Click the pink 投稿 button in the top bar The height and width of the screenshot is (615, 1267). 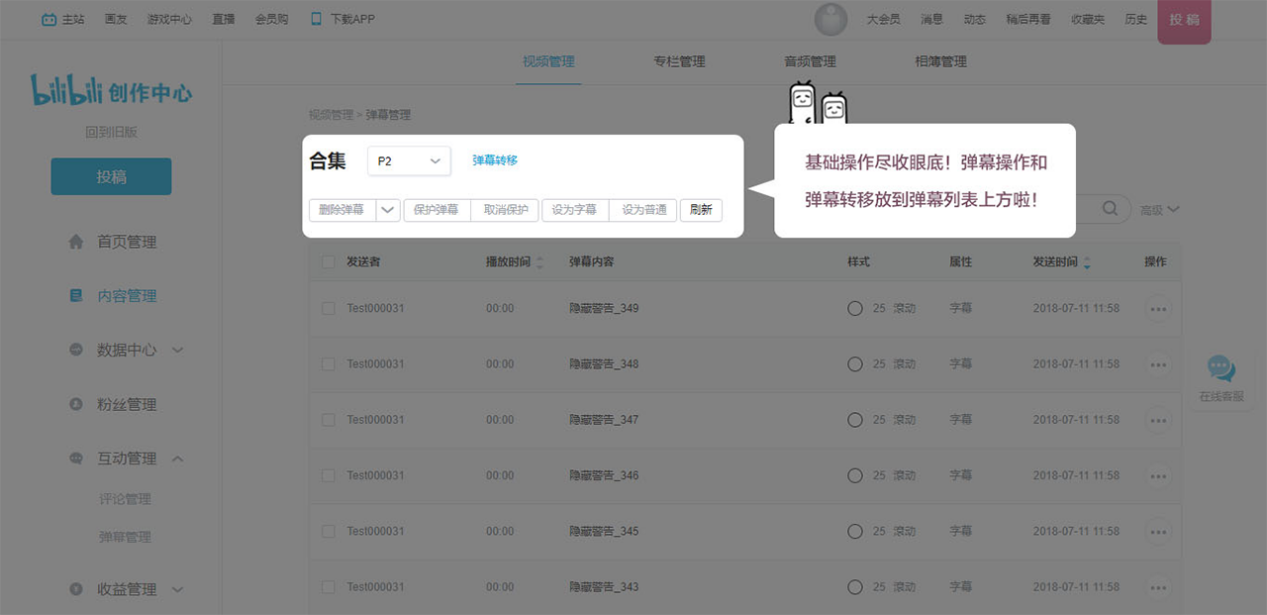click(1184, 20)
